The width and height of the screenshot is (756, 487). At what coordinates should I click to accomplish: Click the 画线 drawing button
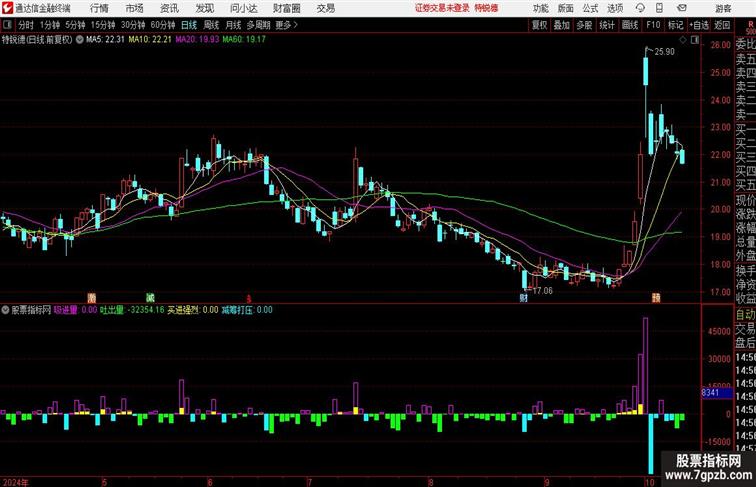point(630,25)
